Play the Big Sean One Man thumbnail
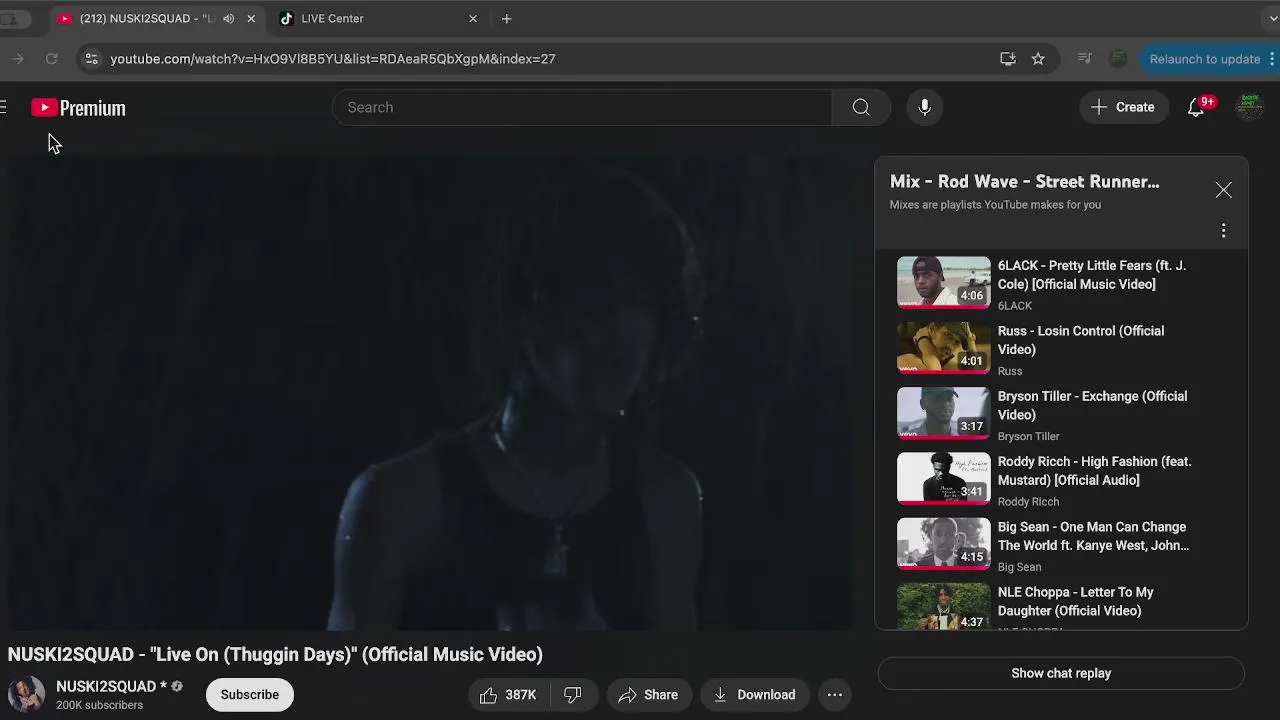1280x720 pixels. [x=943, y=543]
